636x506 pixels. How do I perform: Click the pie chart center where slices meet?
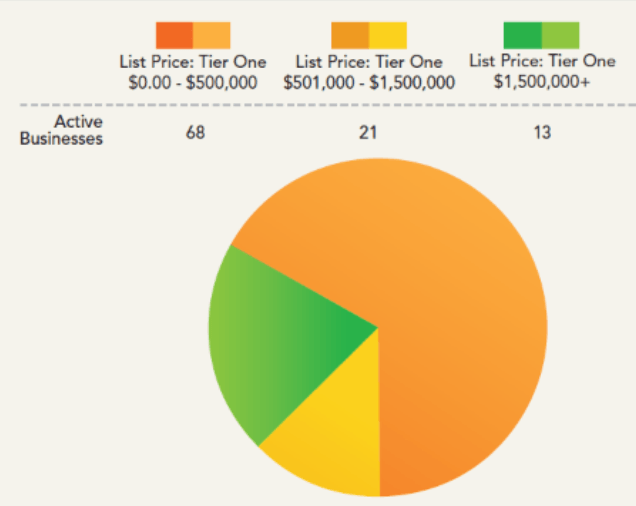click(378, 327)
